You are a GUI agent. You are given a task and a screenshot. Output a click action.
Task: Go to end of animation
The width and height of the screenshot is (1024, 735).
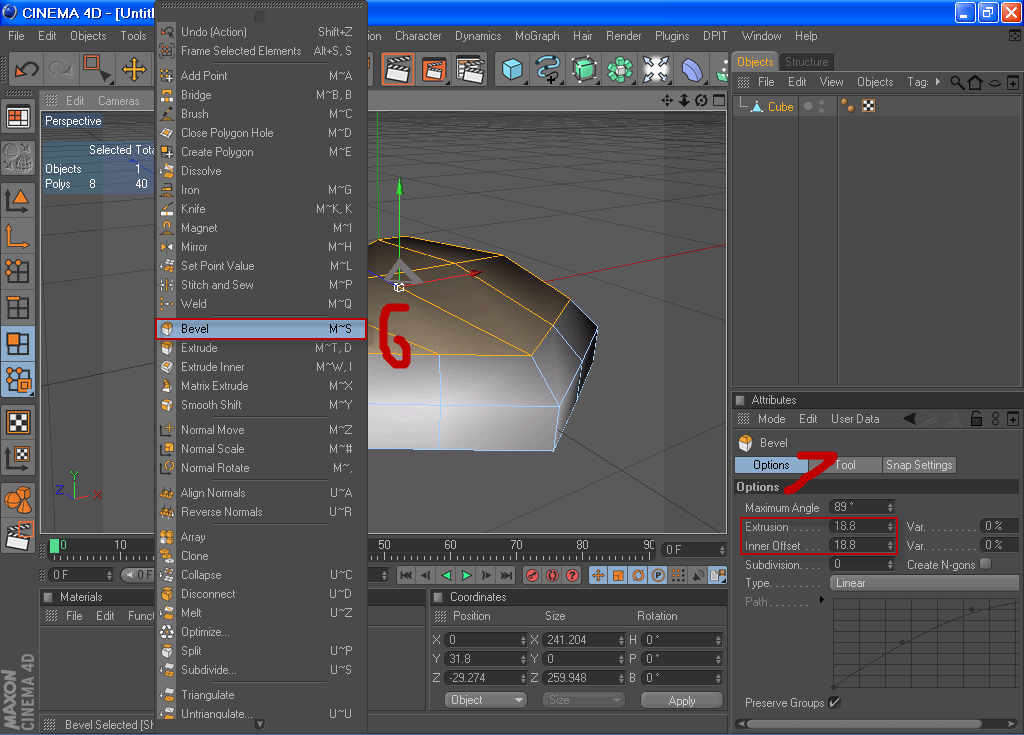click(x=507, y=576)
